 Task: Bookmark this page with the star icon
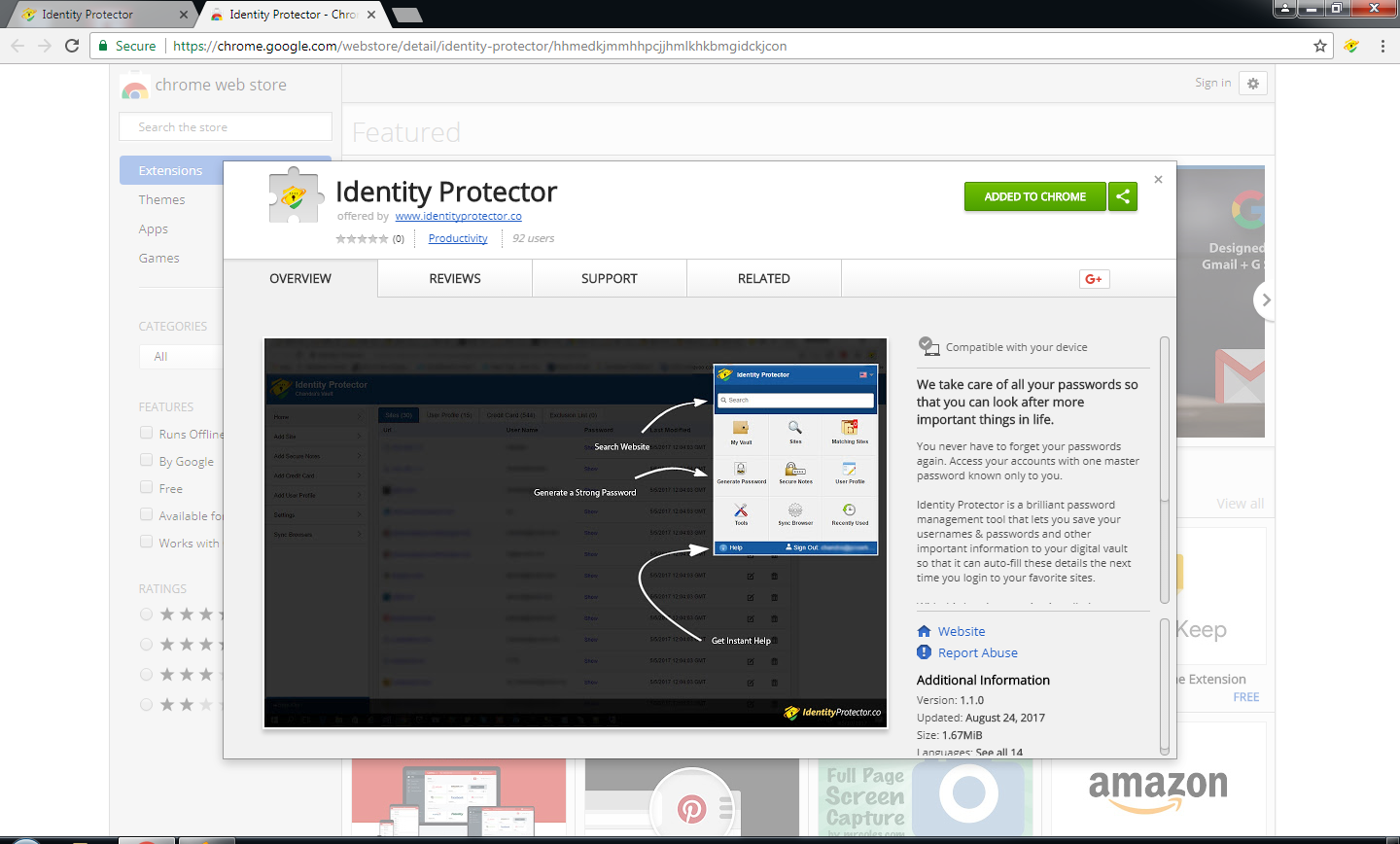(x=1320, y=46)
